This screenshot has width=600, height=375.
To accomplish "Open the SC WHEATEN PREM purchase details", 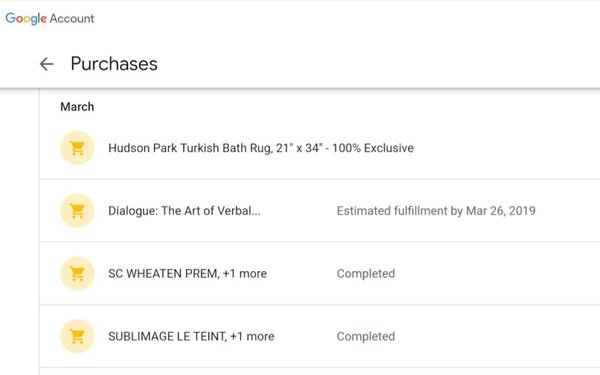I will [x=320, y=273].
